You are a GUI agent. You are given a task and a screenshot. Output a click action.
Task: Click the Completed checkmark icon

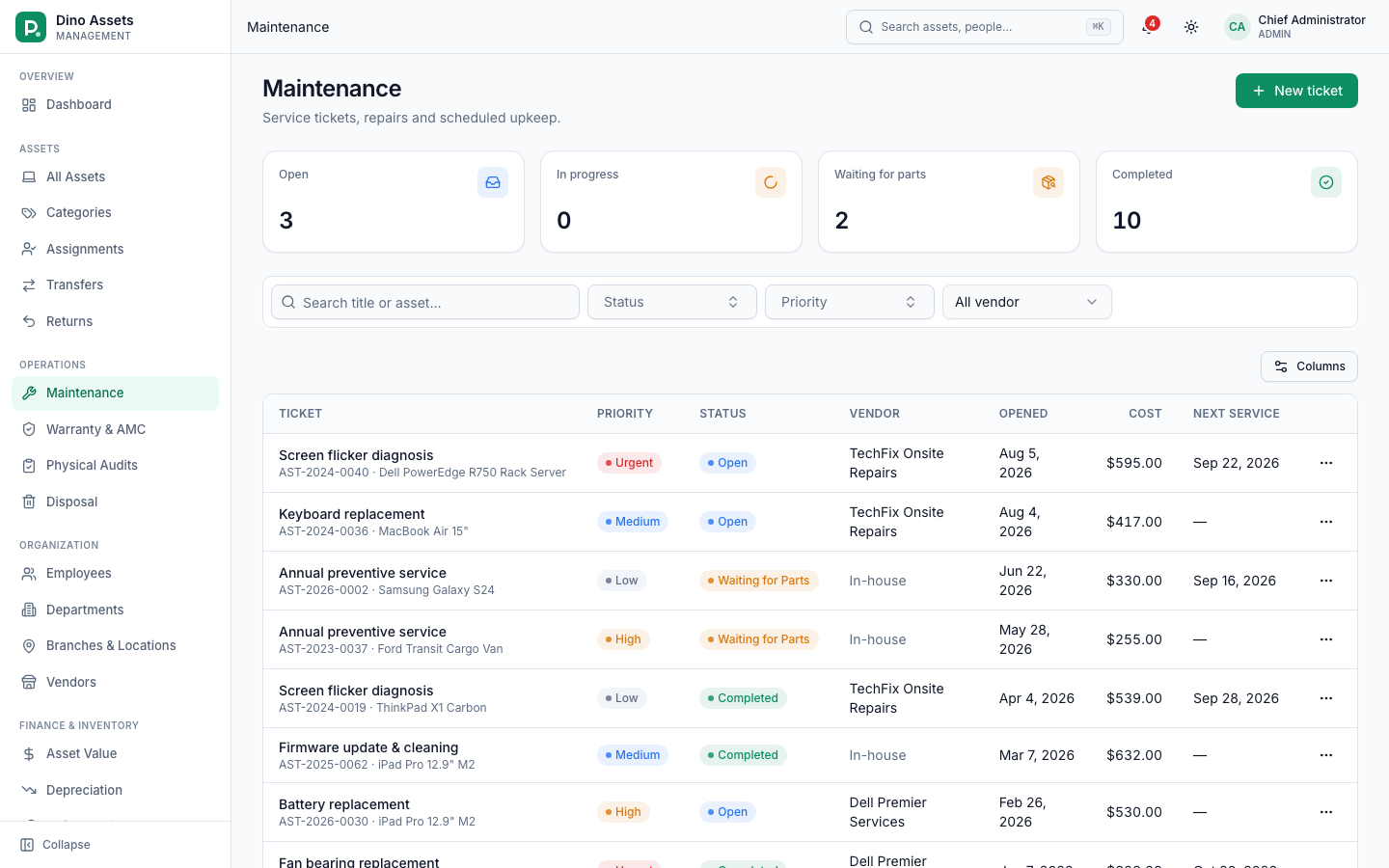click(x=1326, y=182)
